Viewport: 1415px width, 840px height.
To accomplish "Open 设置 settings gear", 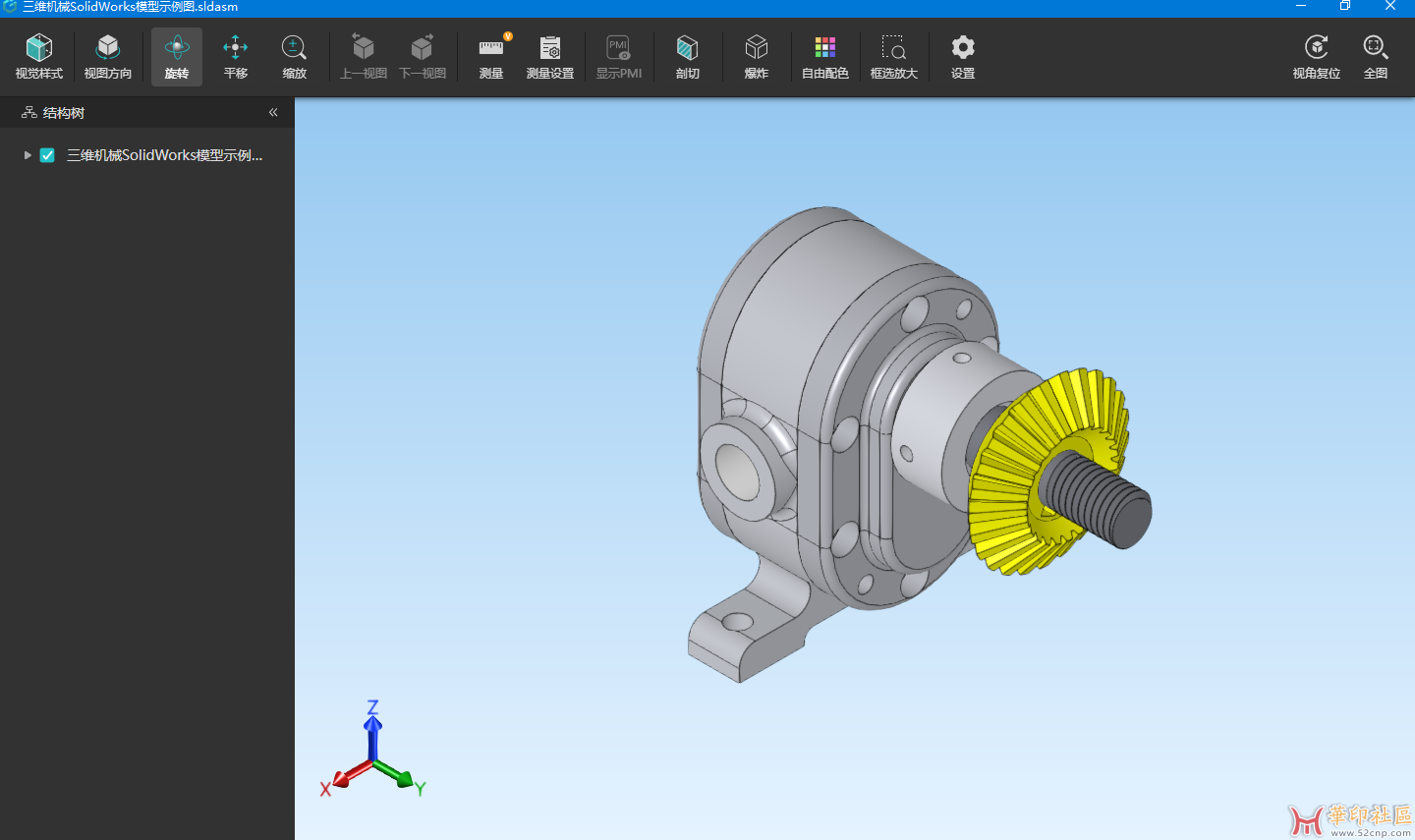I will point(963,57).
